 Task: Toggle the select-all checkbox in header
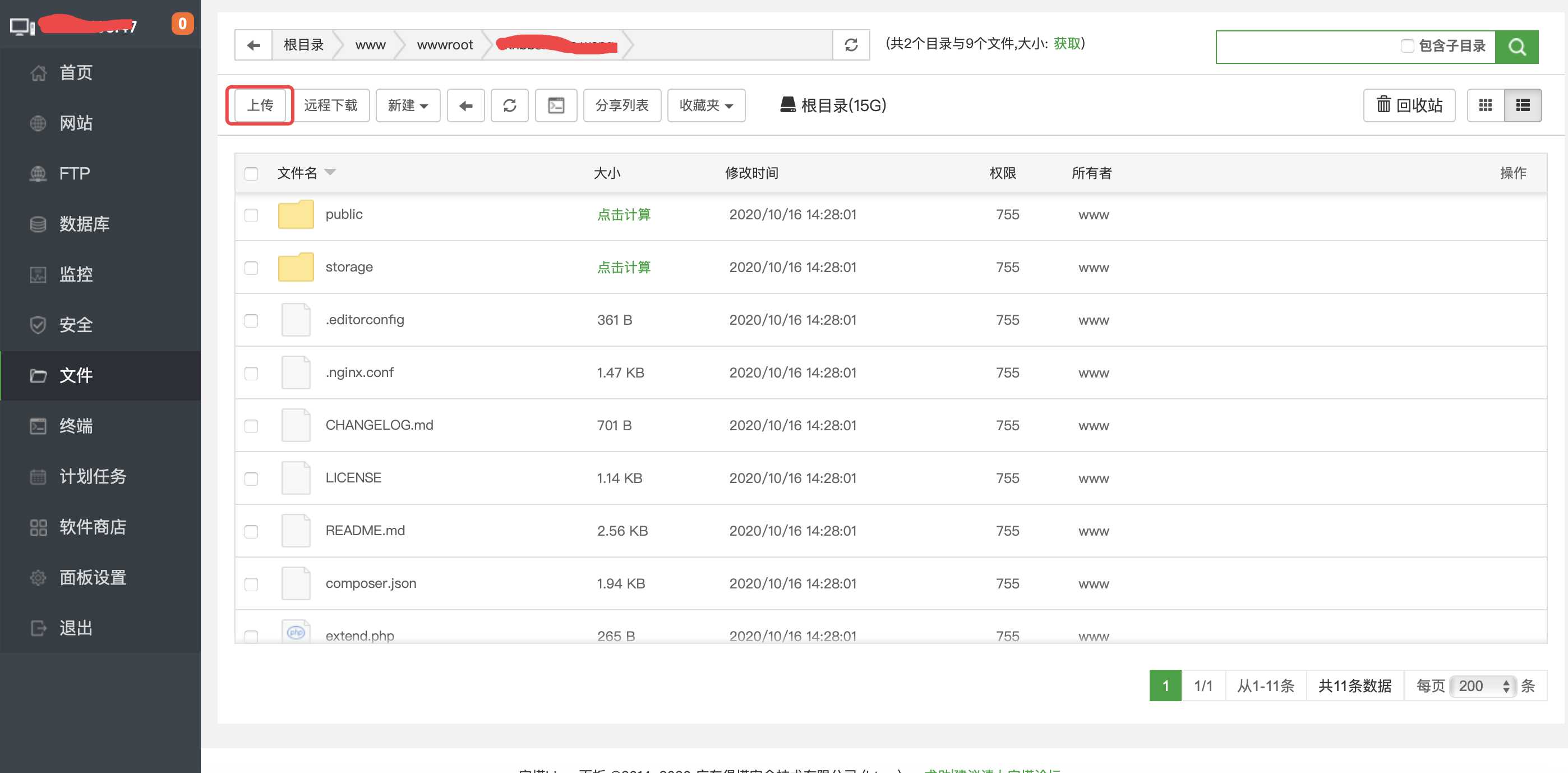(x=251, y=174)
